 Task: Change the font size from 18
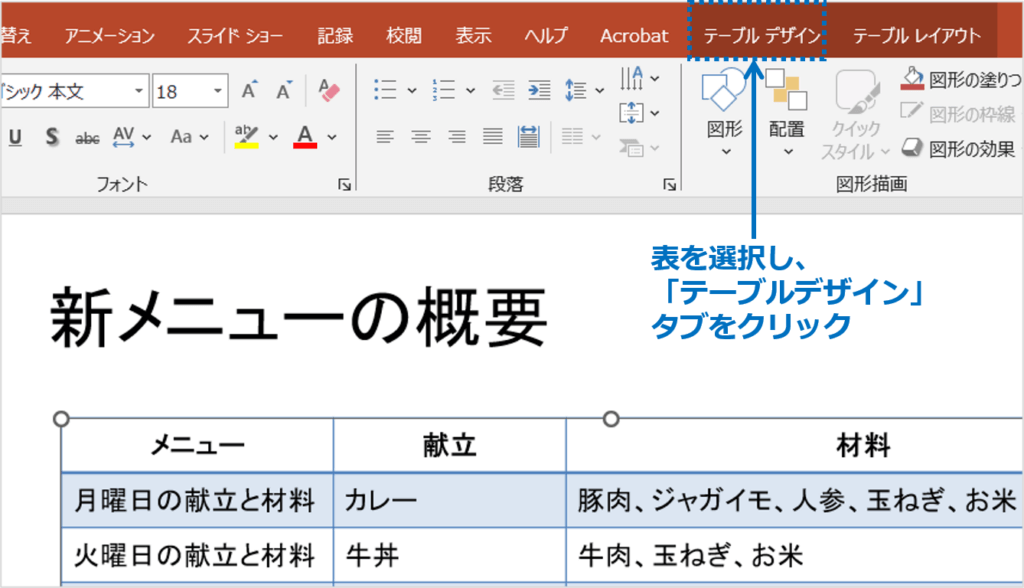pyautogui.click(x=190, y=90)
